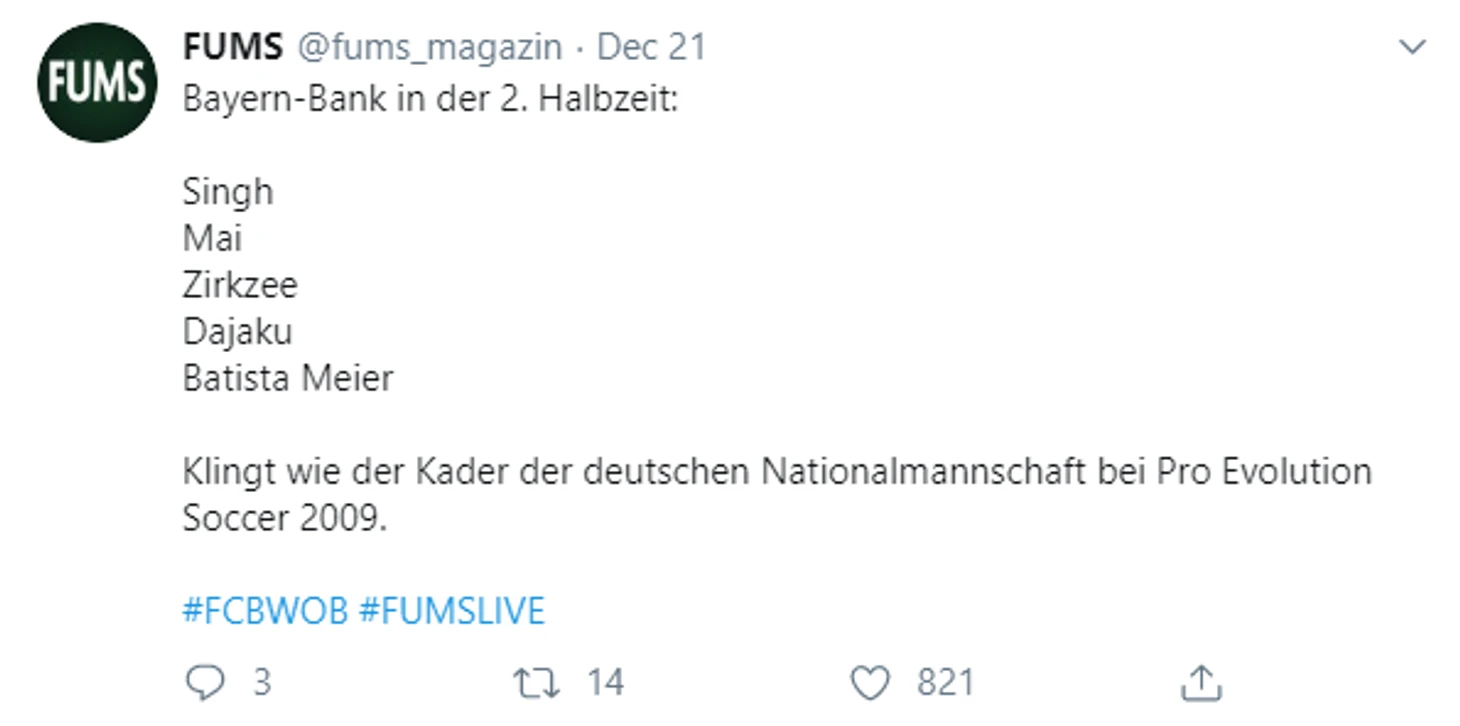Click the "Klingt wie der Kader" sentence

tap(777, 472)
